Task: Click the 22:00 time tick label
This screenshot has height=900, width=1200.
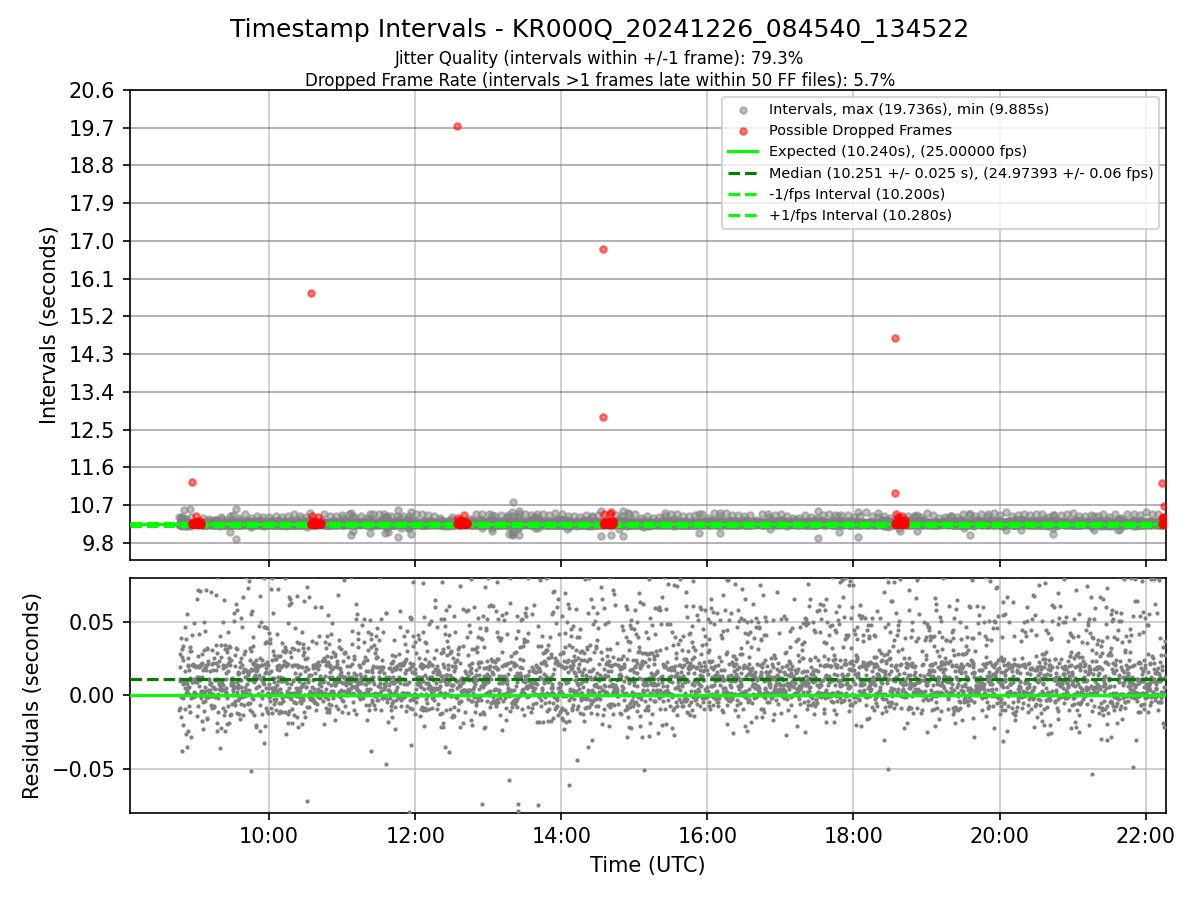Action: pyautogui.click(x=1146, y=835)
